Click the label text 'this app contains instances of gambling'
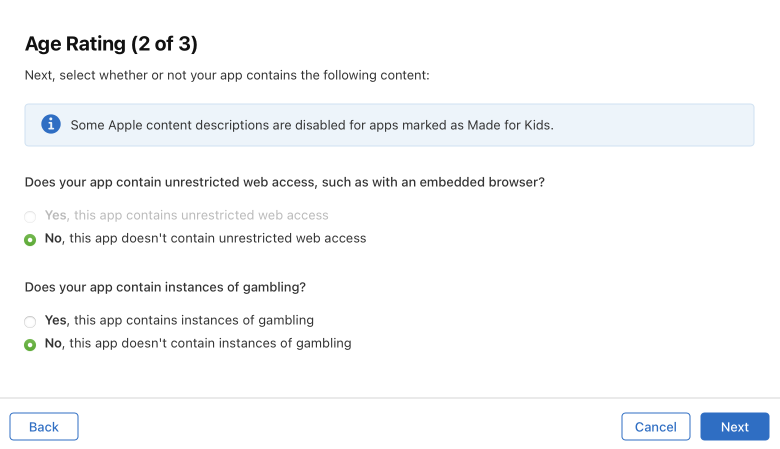The height and width of the screenshot is (449, 780). [x=194, y=320]
